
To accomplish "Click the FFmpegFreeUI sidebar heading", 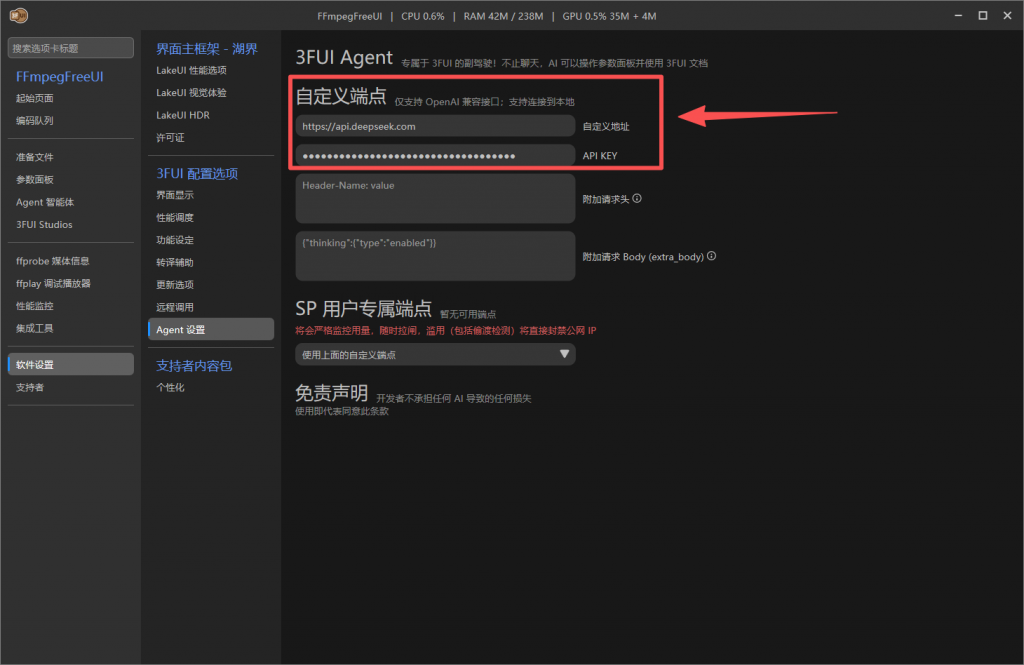I will coord(59,76).
